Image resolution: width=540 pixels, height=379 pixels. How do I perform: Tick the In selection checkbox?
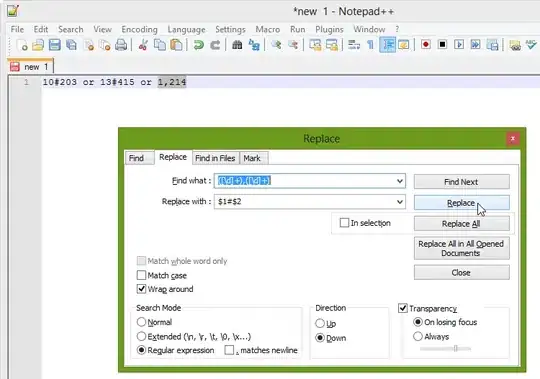coord(344,223)
